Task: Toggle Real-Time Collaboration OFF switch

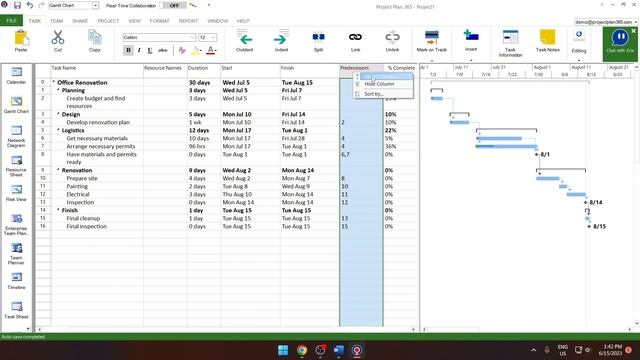Action: pyautogui.click(x=174, y=6)
